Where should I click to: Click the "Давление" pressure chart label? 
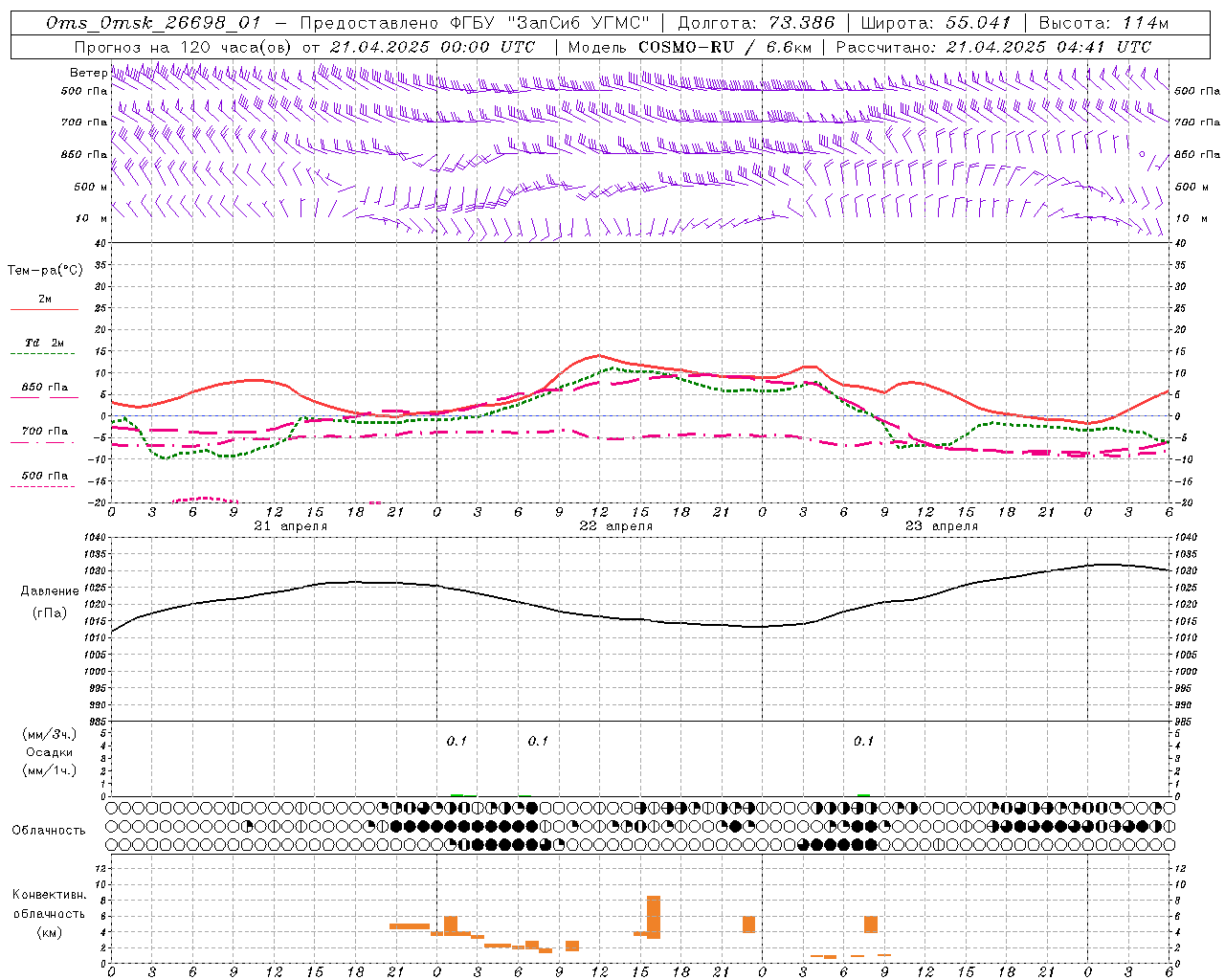(x=50, y=591)
